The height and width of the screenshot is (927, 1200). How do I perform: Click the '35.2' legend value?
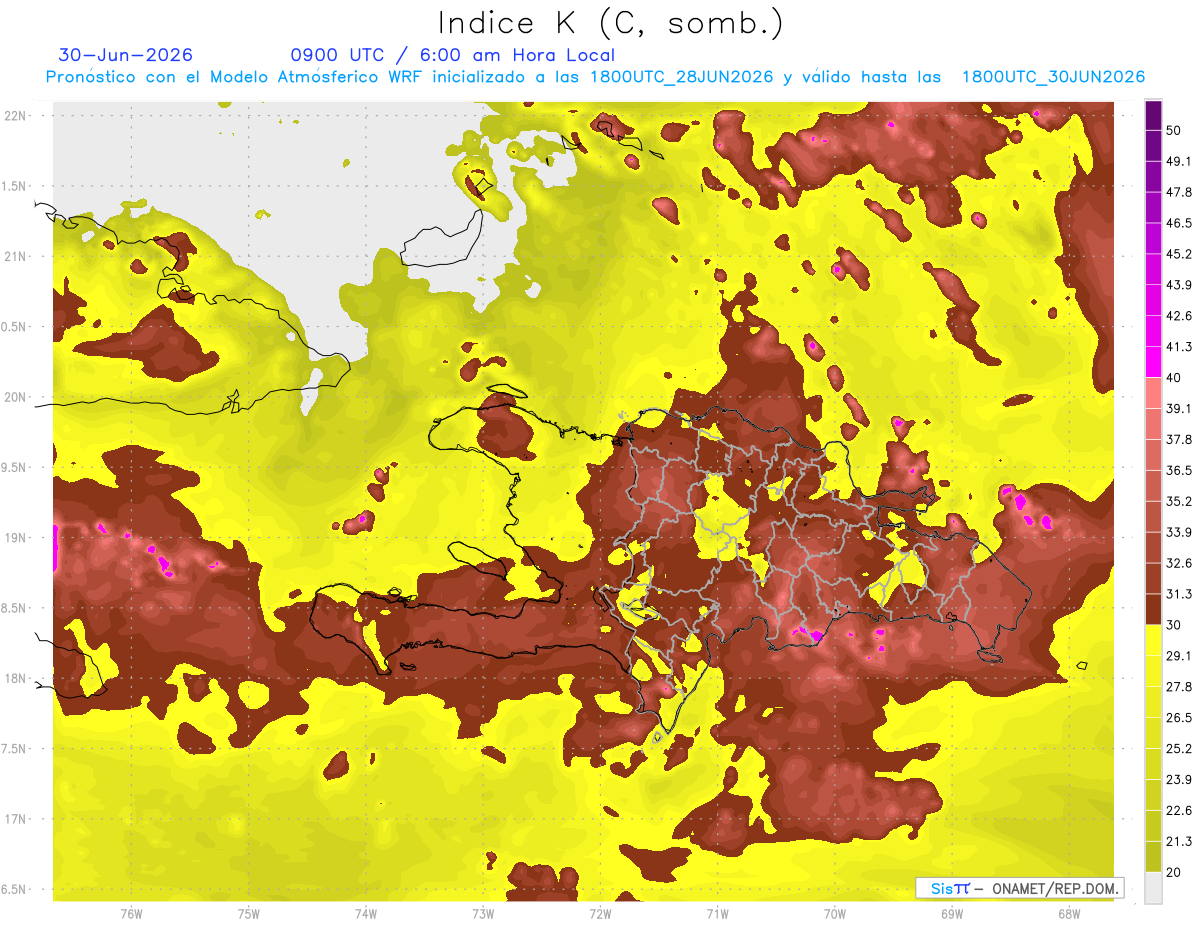coord(1179,501)
